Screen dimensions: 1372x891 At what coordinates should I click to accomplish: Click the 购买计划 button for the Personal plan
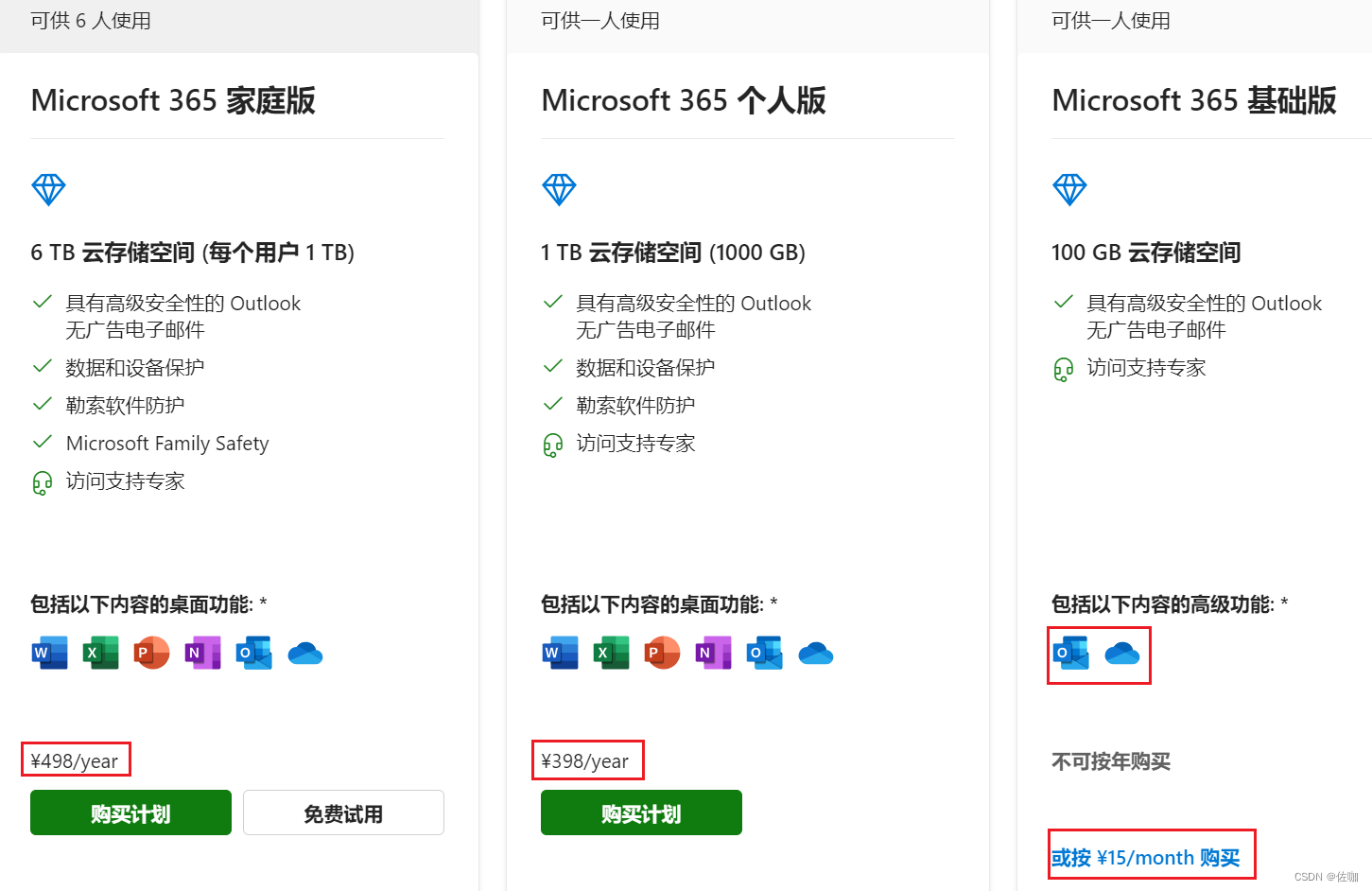[x=641, y=812]
